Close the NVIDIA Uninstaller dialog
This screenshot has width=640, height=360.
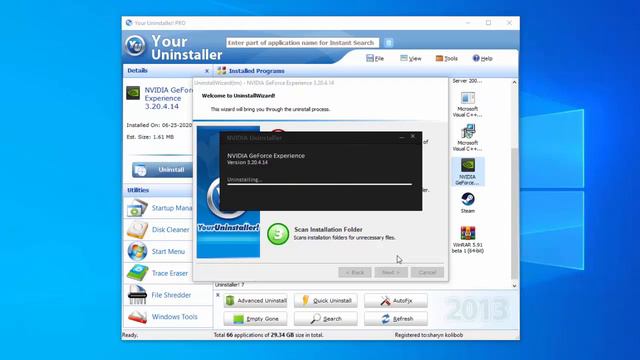tap(413, 136)
